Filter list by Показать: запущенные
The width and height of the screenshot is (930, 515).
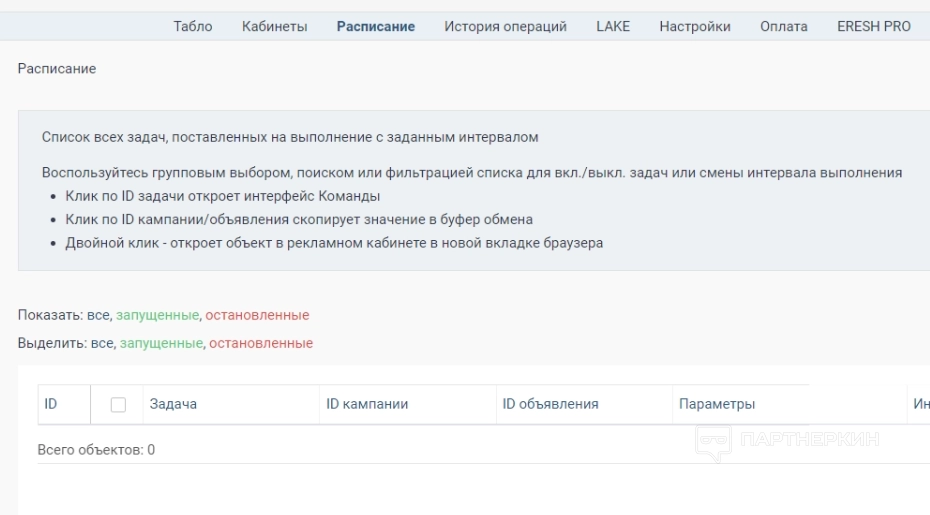tap(158, 315)
